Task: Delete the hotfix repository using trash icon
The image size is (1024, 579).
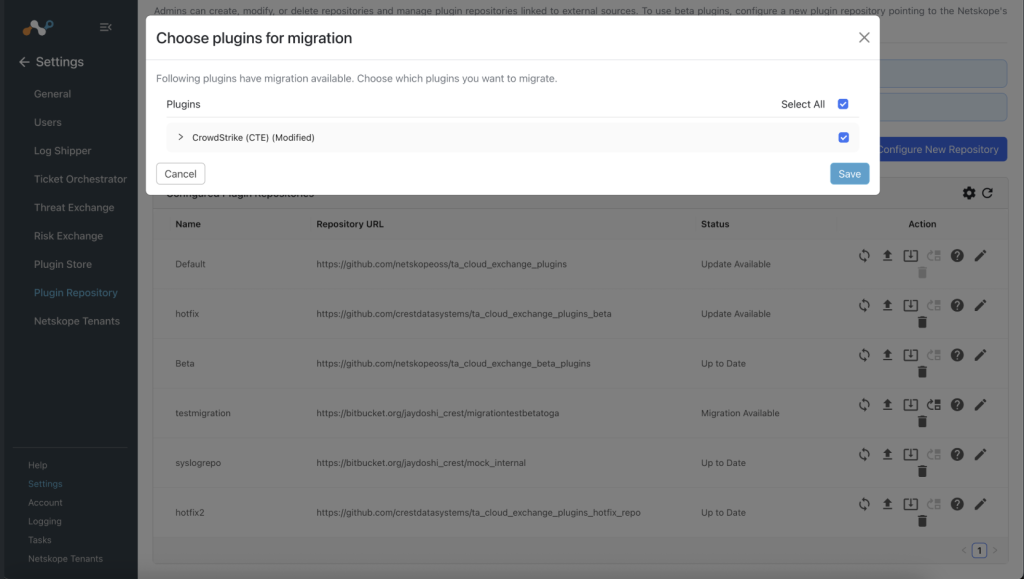Action: click(922, 322)
